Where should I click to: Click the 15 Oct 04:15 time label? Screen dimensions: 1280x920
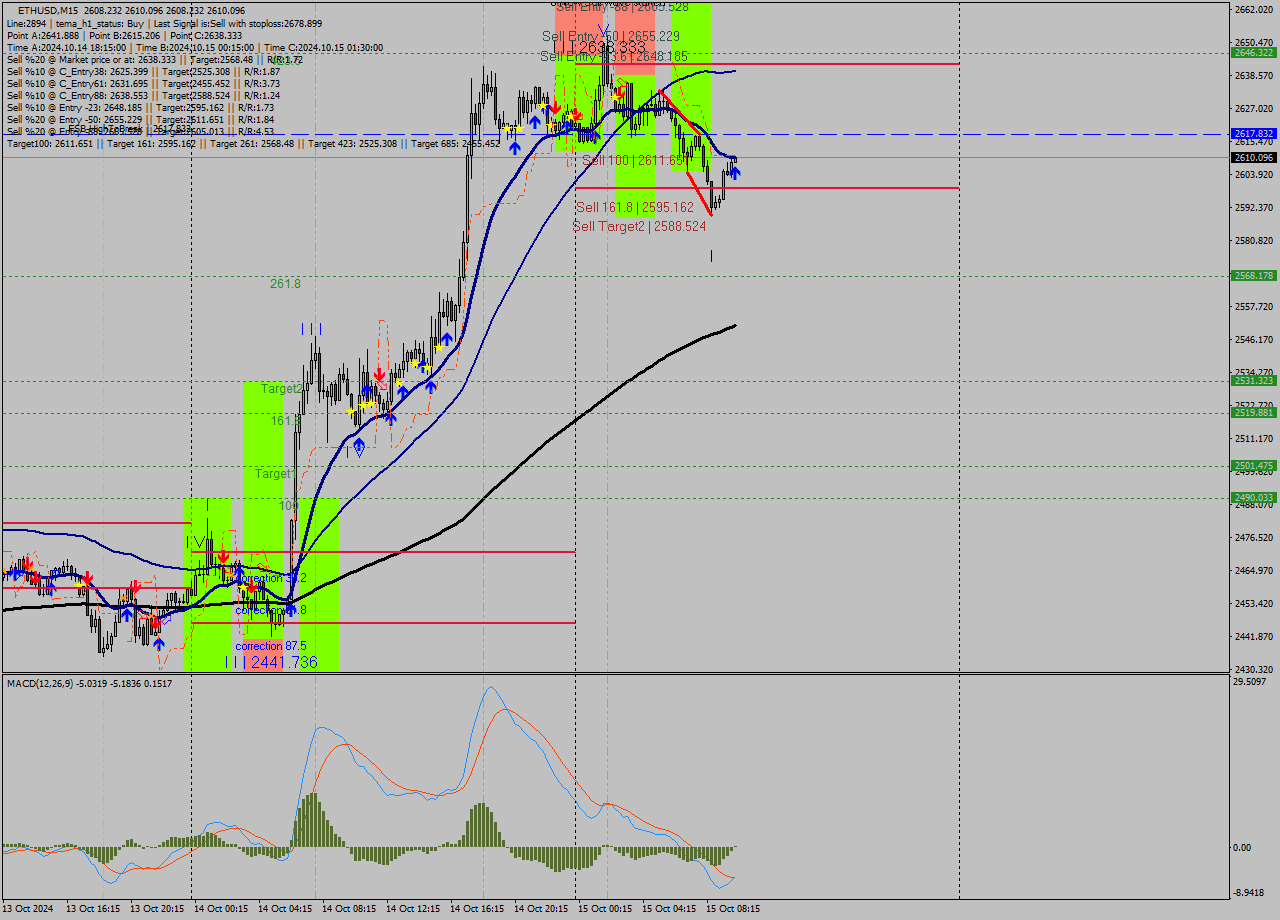(669, 909)
